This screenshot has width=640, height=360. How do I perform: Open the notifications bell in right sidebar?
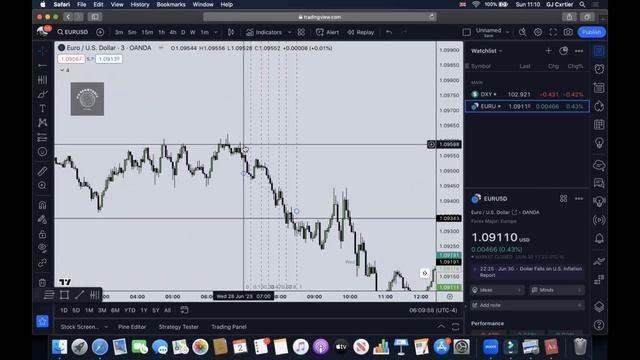point(599,238)
